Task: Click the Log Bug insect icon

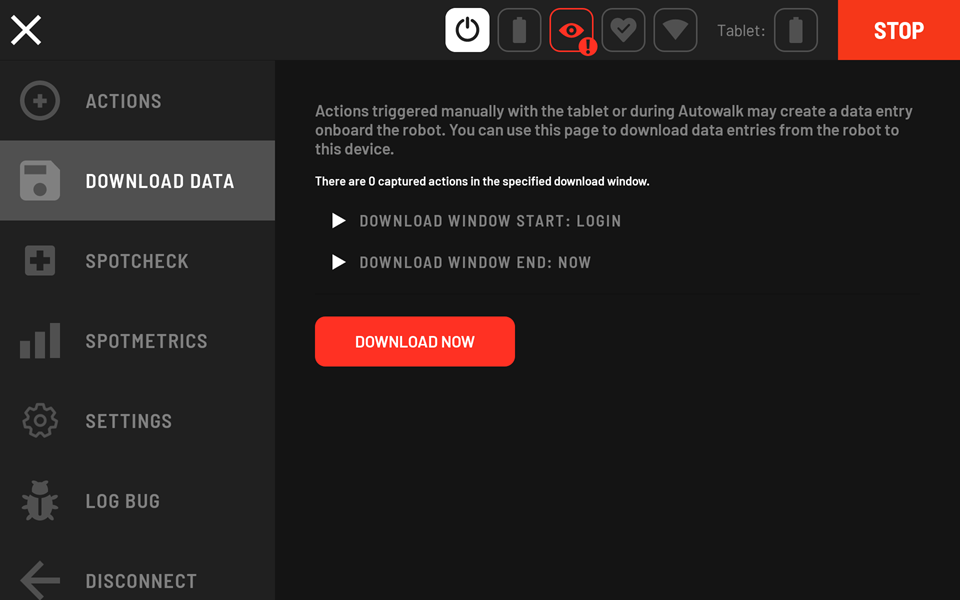Action: tap(40, 500)
